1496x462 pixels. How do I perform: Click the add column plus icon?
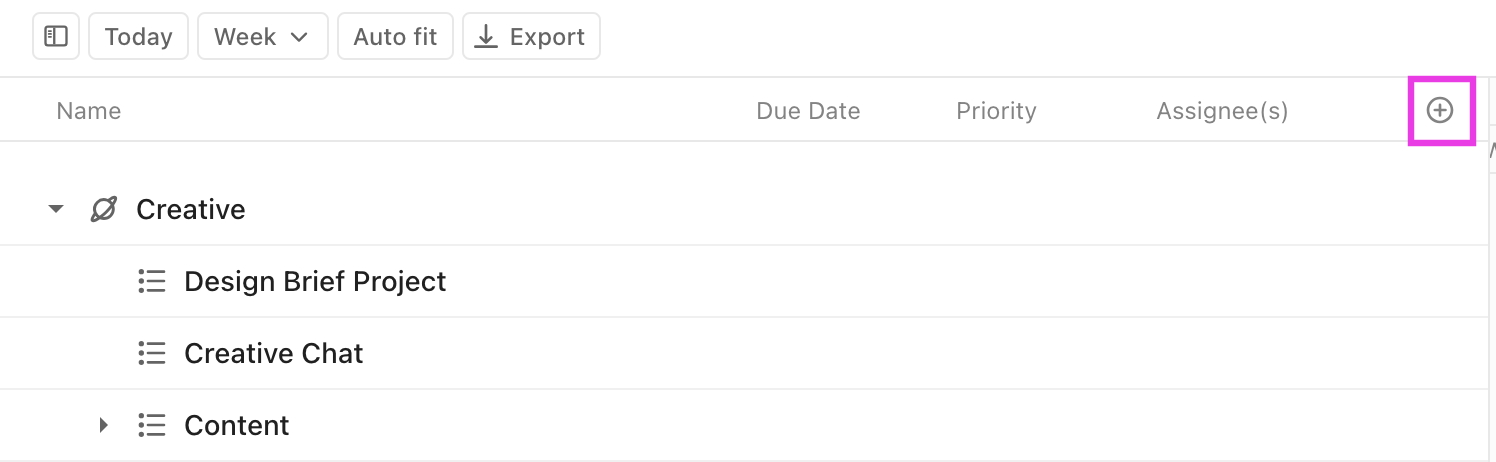click(1439, 111)
